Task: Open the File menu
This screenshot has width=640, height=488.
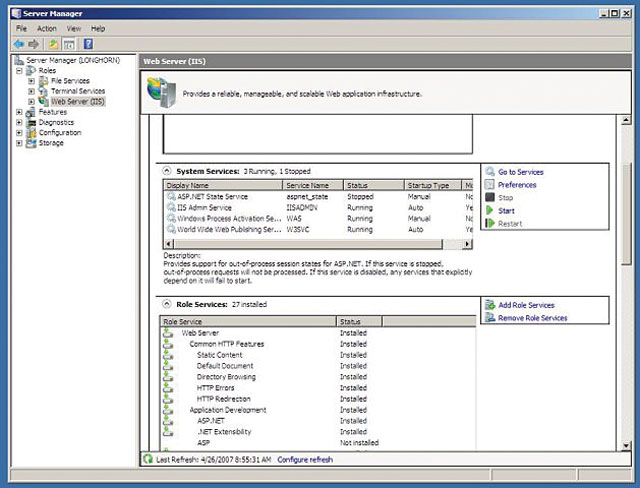Action: [x=21, y=29]
